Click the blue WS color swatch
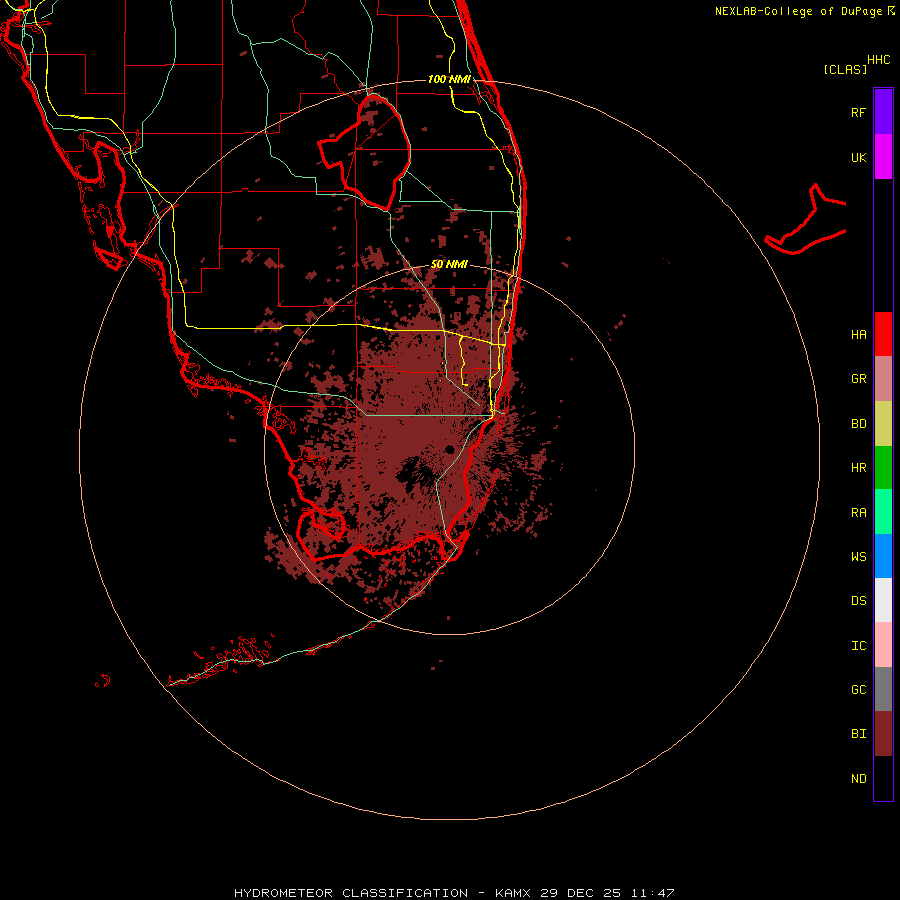Image resolution: width=900 pixels, height=900 pixels. (x=883, y=556)
